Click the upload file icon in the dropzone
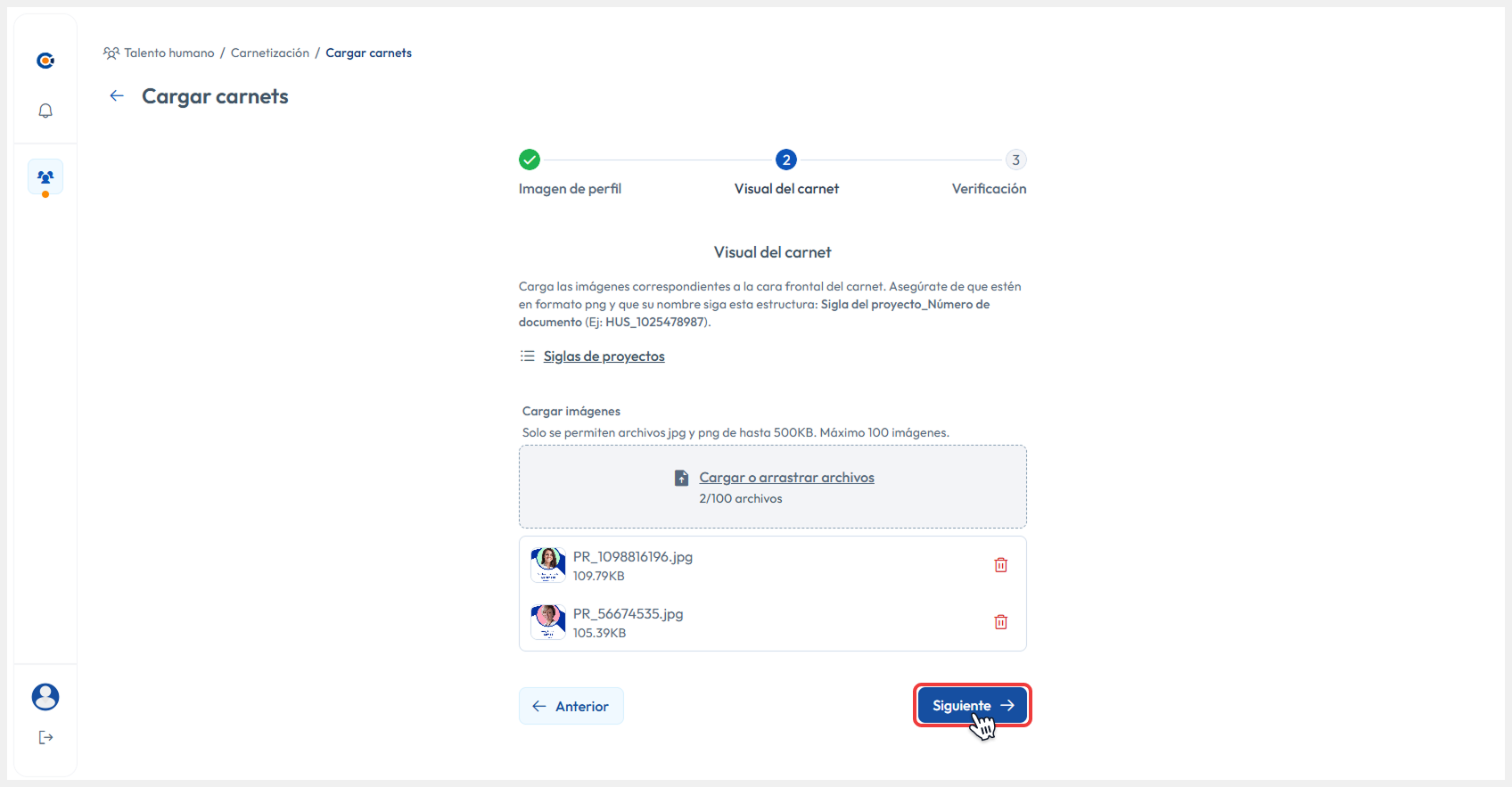This screenshot has width=1512, height=787. 681,479
